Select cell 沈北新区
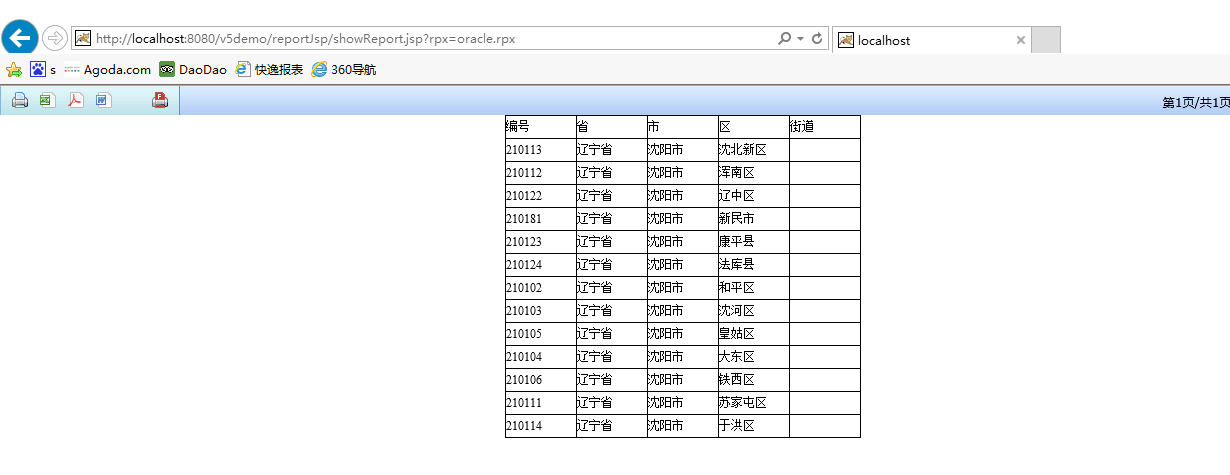Image resolution: width=1230 pixels, height=475 pixels. coord(754,150)
